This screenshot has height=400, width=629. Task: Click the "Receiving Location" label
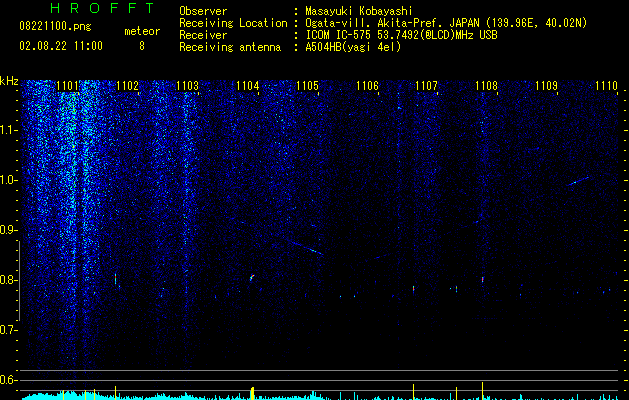coord(233,23)
